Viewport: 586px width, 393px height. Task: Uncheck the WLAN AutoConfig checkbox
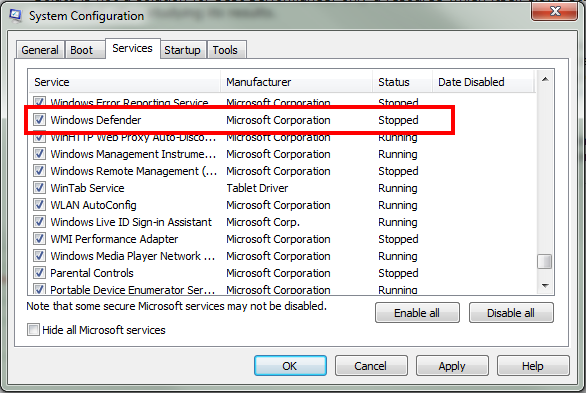[39, 205]
